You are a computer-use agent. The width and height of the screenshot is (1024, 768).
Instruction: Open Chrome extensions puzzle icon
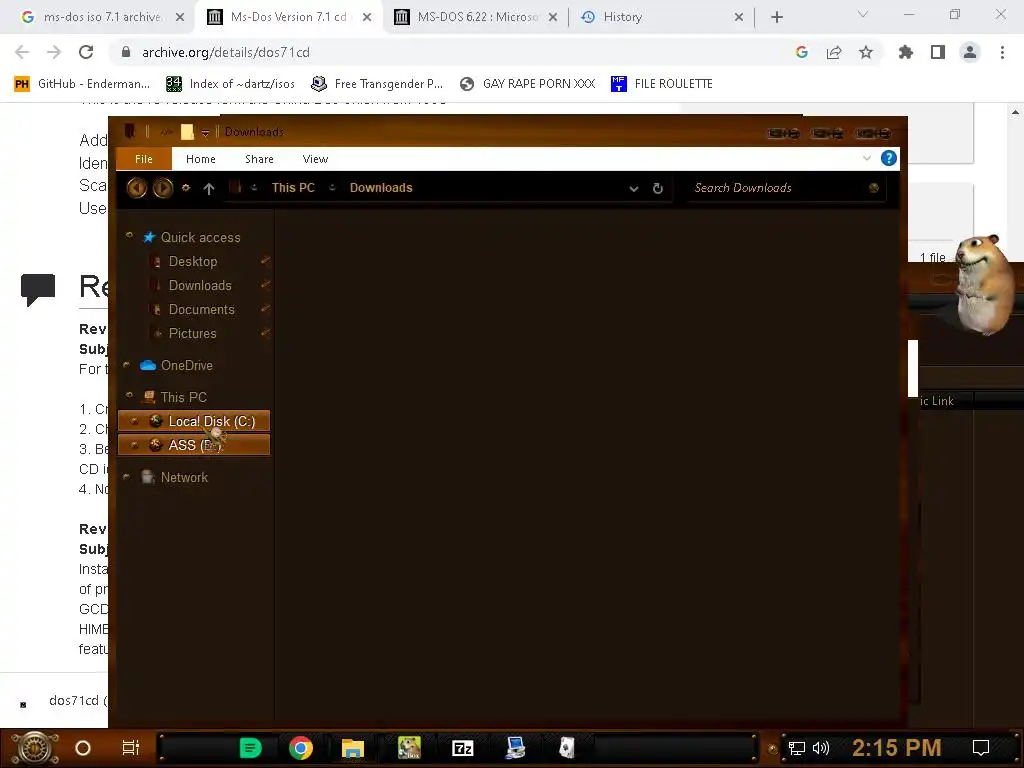point(905,52)
